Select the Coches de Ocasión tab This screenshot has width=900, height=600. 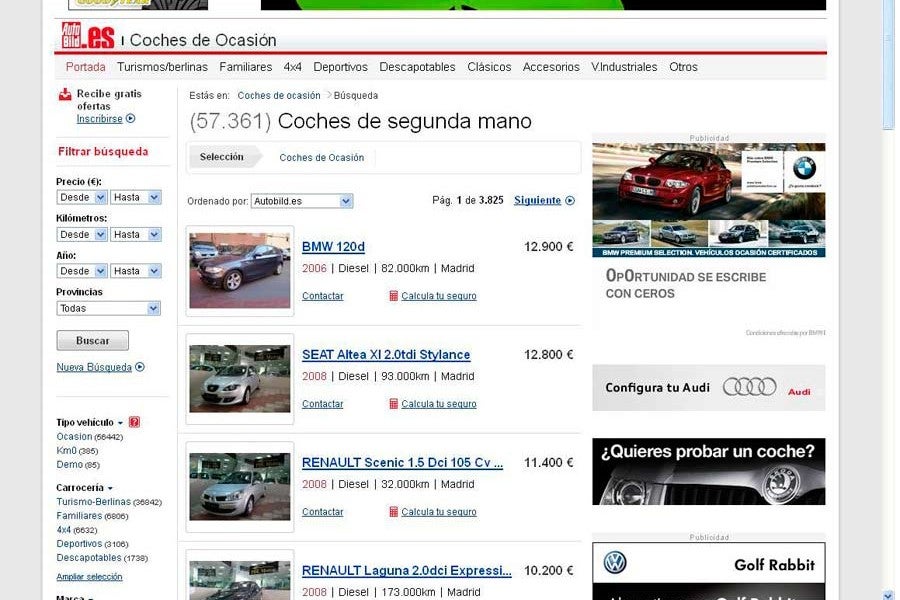click(321, 157)
